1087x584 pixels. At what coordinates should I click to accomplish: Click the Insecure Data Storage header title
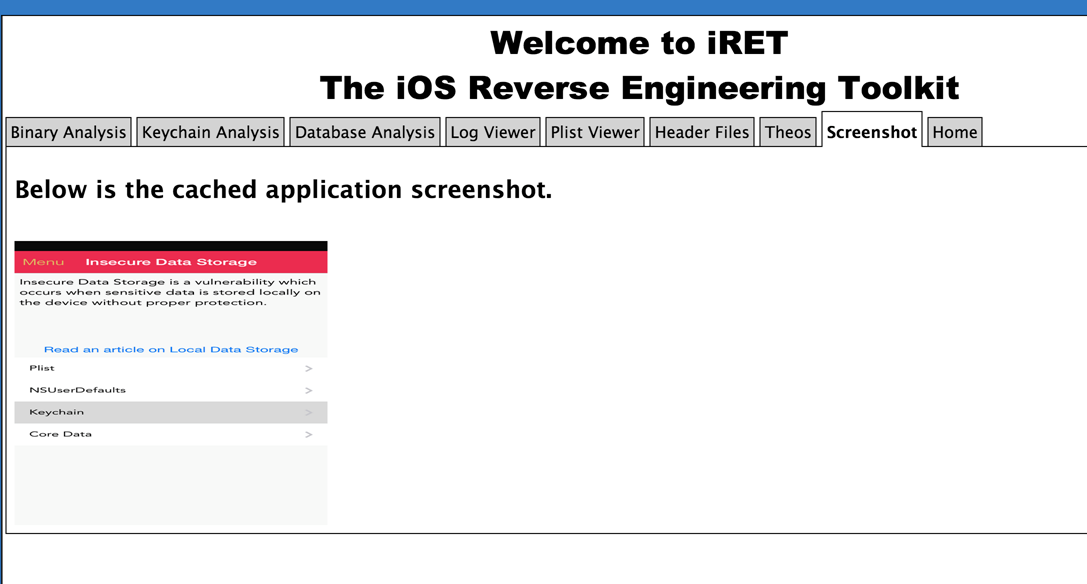(x=171, y=262)
